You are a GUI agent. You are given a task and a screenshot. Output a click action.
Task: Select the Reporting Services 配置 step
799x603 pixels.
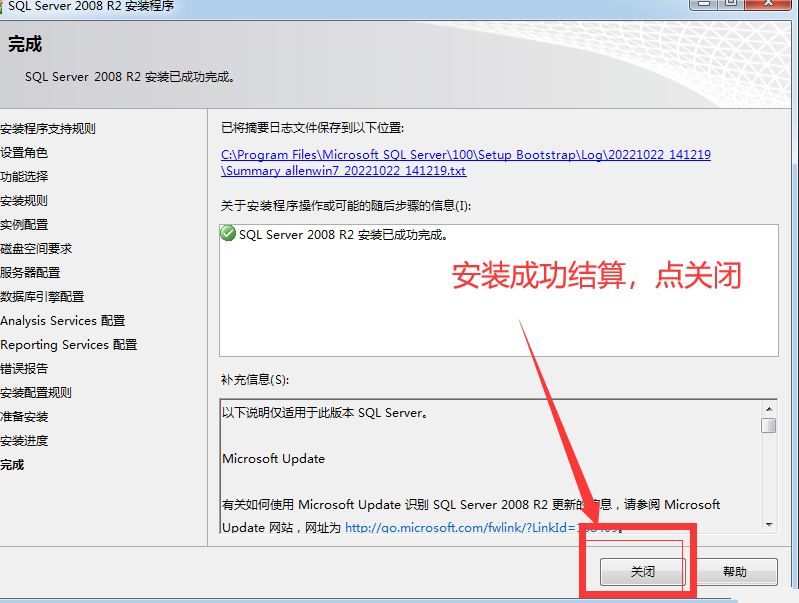pyautogui.click(x=68, y=345)
